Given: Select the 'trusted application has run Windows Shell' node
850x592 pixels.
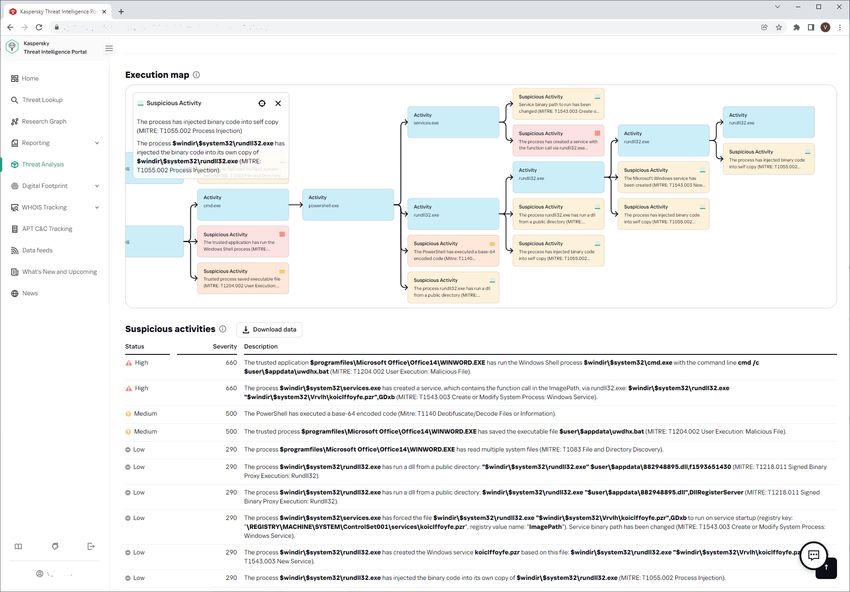Looking at the screenshot, I should [x=243, y=241].
